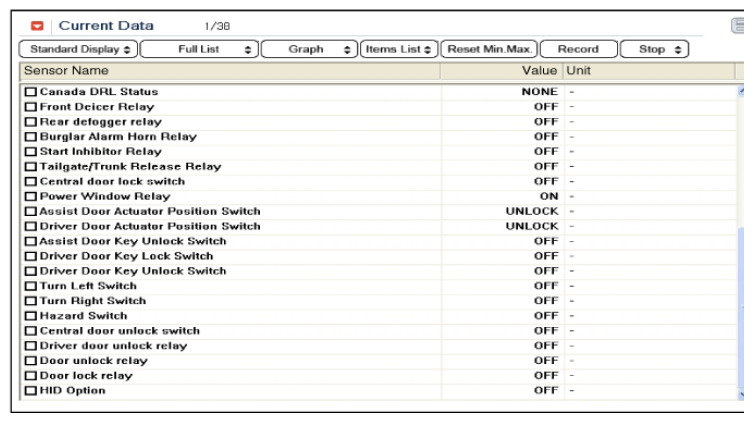
Task: Click the panel icon in the top-right corner
Action: coord(738,25)
